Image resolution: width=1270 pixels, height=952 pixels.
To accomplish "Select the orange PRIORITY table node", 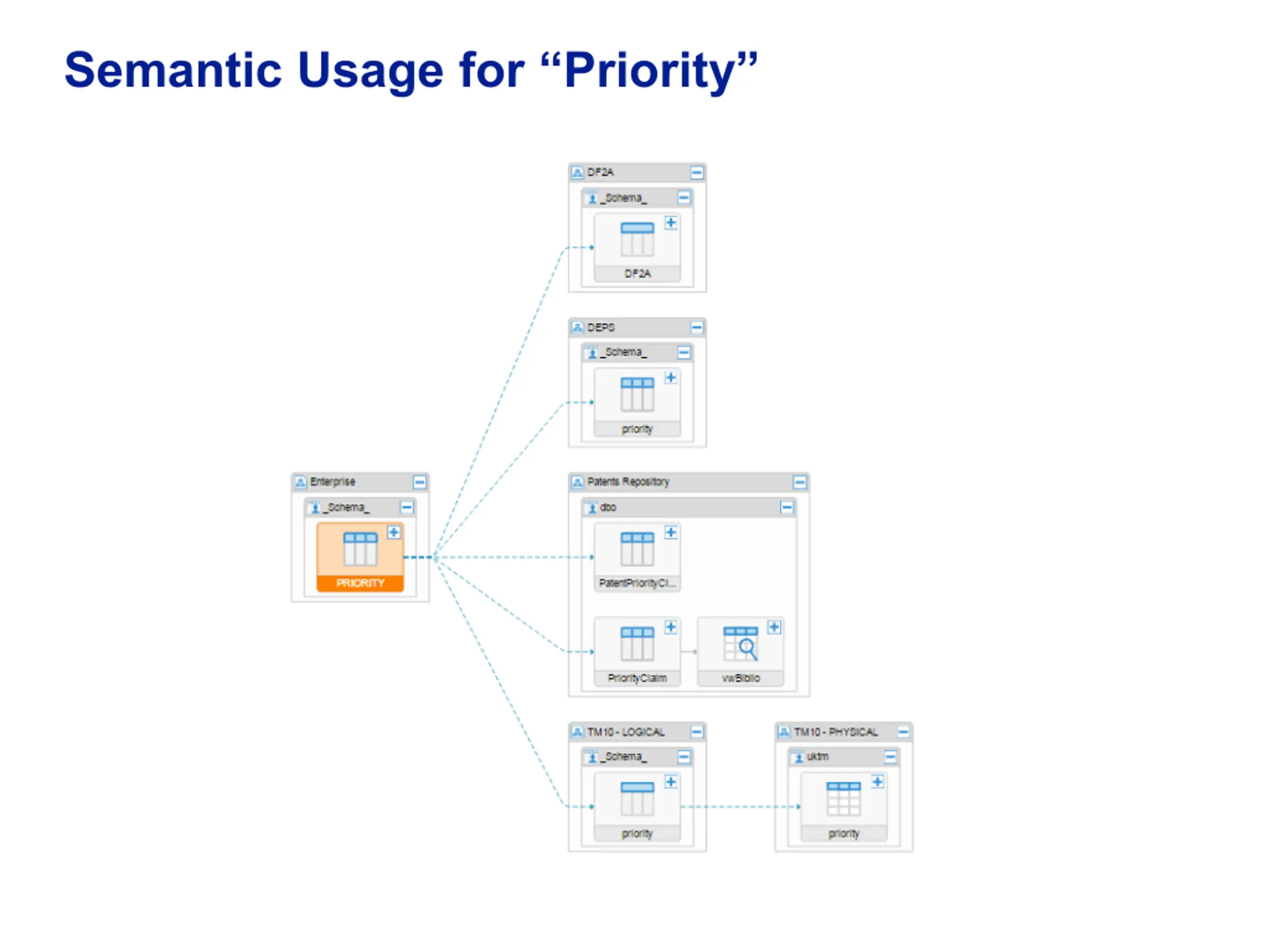I will (360, 557).
